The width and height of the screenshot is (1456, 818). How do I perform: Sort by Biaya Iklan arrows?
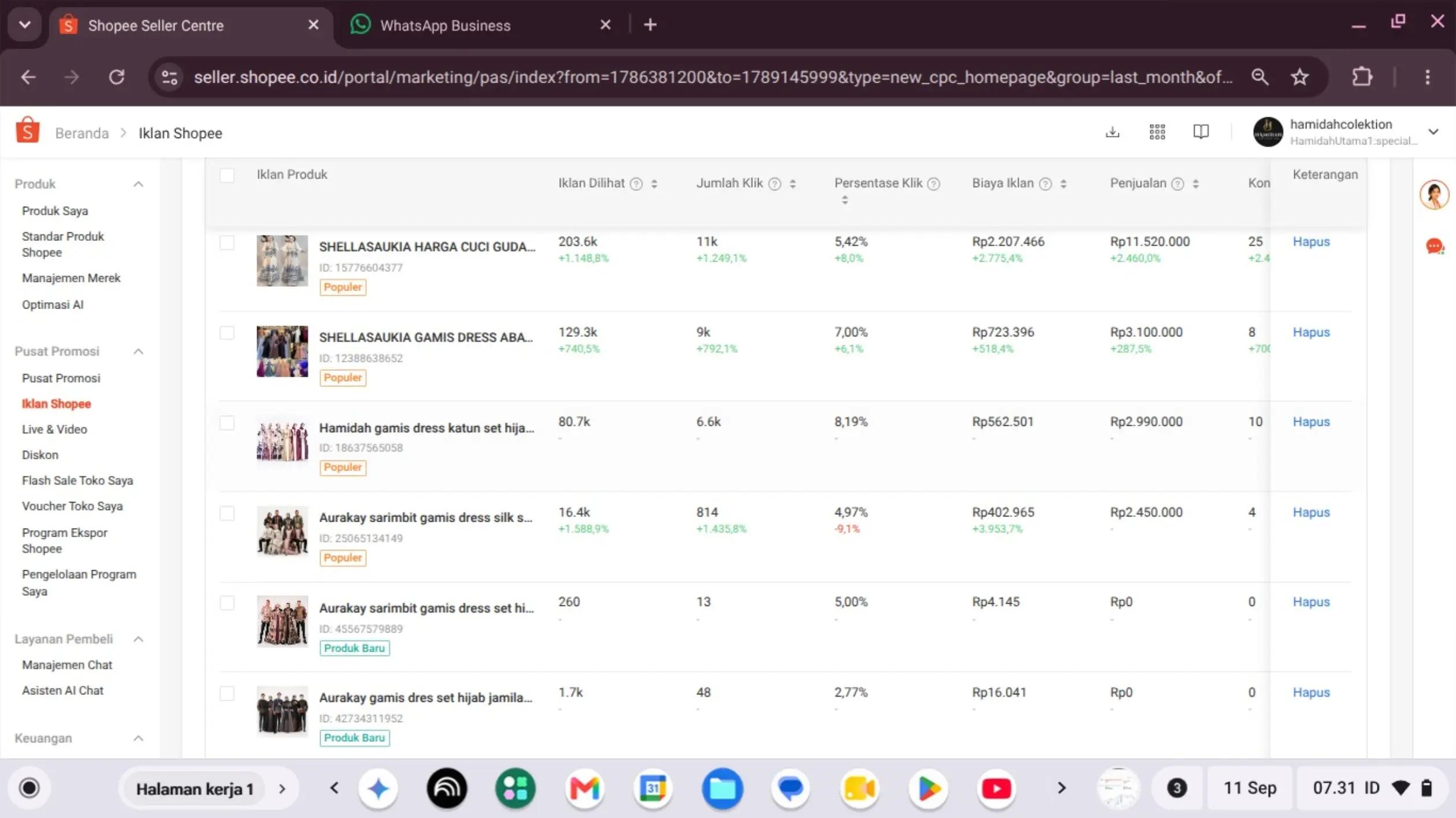(1063, 184)
